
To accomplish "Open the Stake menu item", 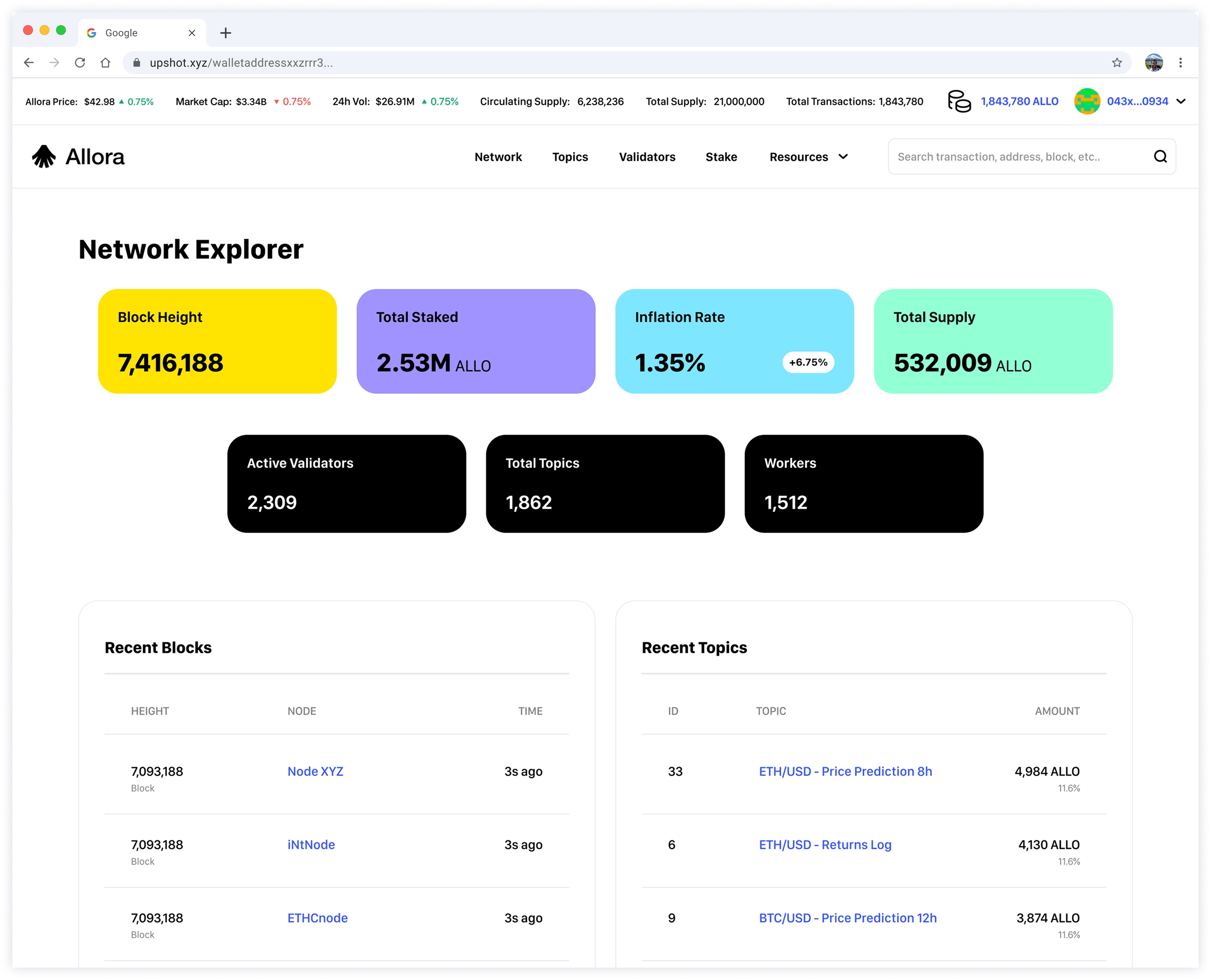I will 721,157.
